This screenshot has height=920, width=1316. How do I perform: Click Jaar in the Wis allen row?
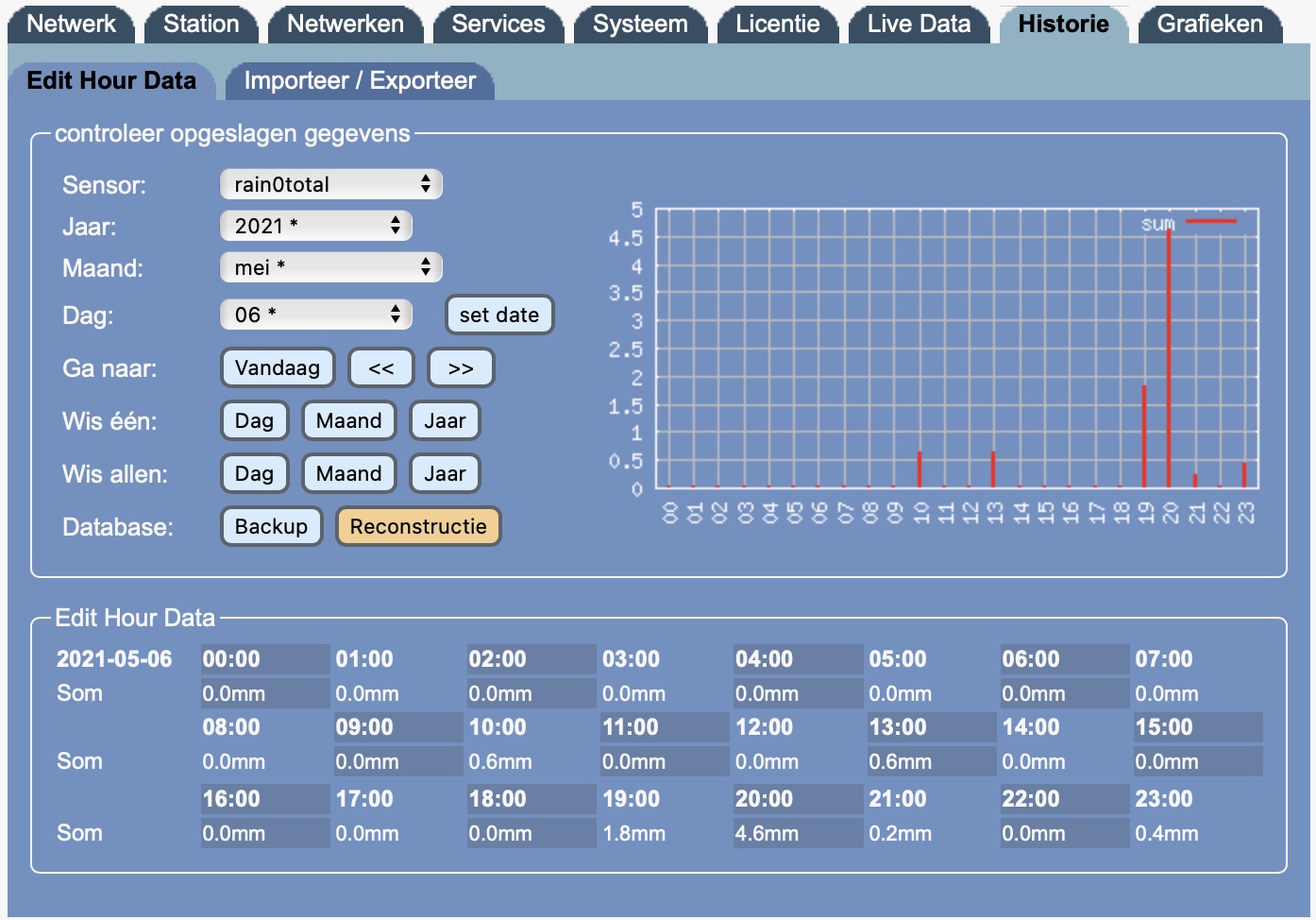coord(445,473)
